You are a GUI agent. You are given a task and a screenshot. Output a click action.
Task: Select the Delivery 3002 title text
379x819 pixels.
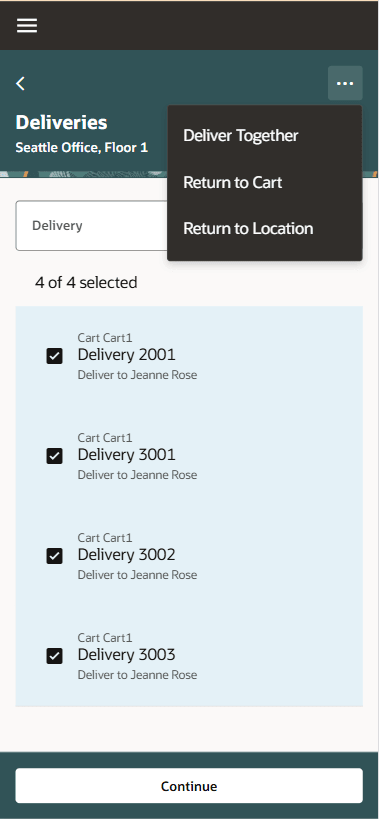pos(126,555)
